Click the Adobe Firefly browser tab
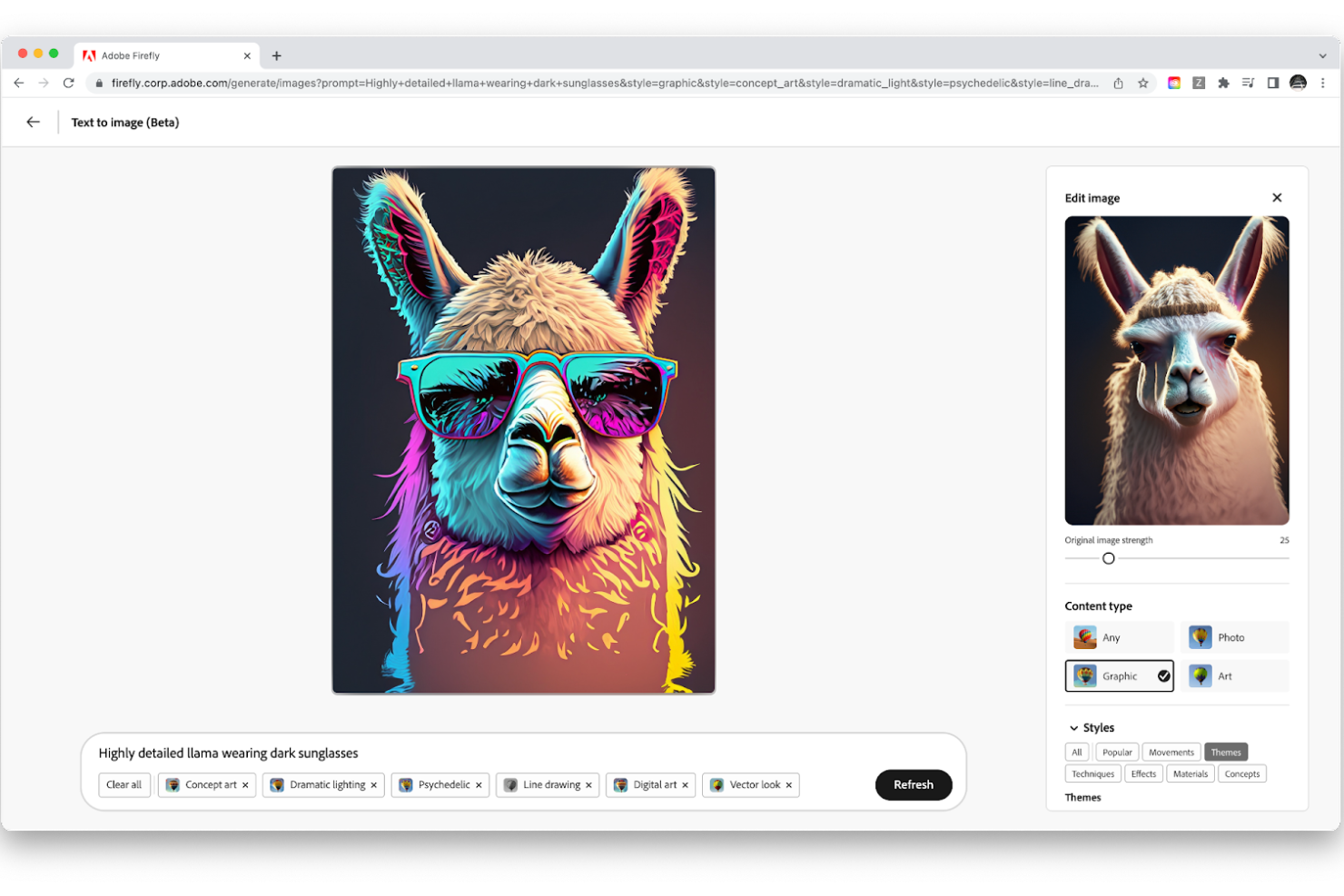 [166, 55]
